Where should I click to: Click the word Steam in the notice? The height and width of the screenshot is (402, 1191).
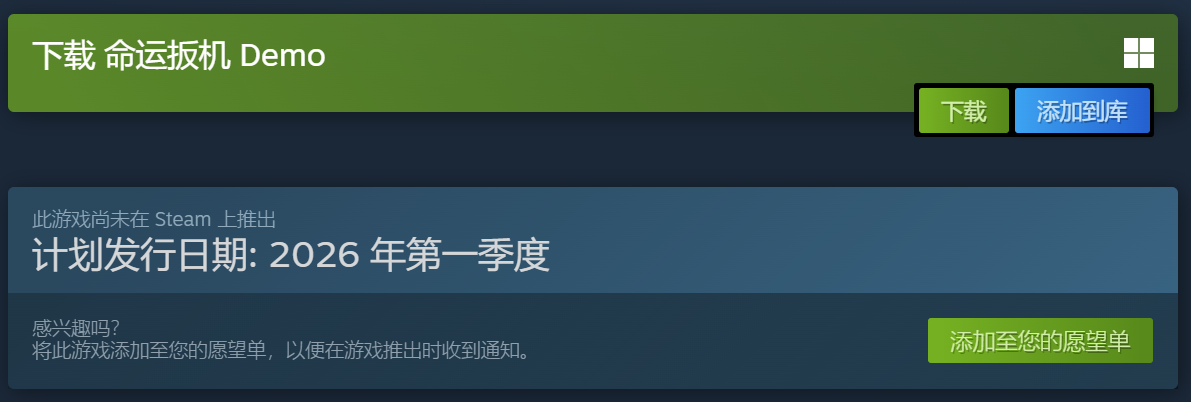[x=182, y=220]
